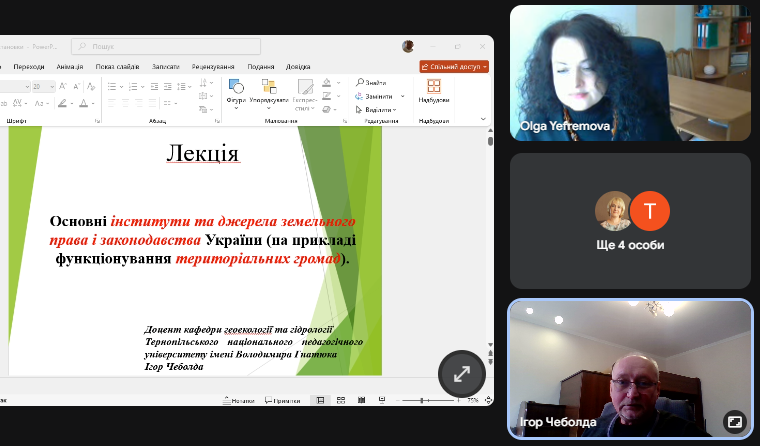Click font color A swatch

pos(83,103)
